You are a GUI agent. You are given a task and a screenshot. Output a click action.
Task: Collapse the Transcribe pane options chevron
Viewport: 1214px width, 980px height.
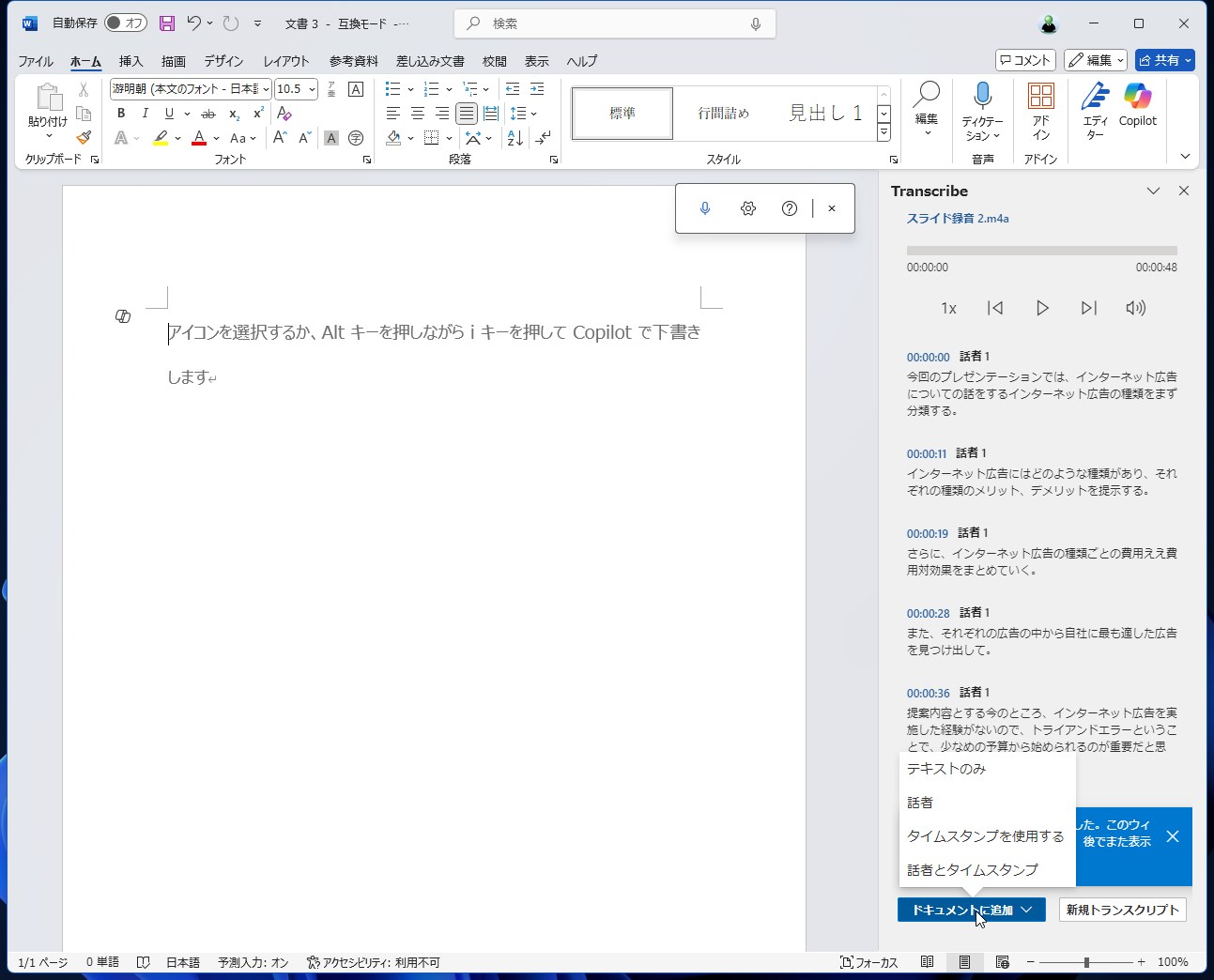pyautogui.click(x=1153, y=191)
